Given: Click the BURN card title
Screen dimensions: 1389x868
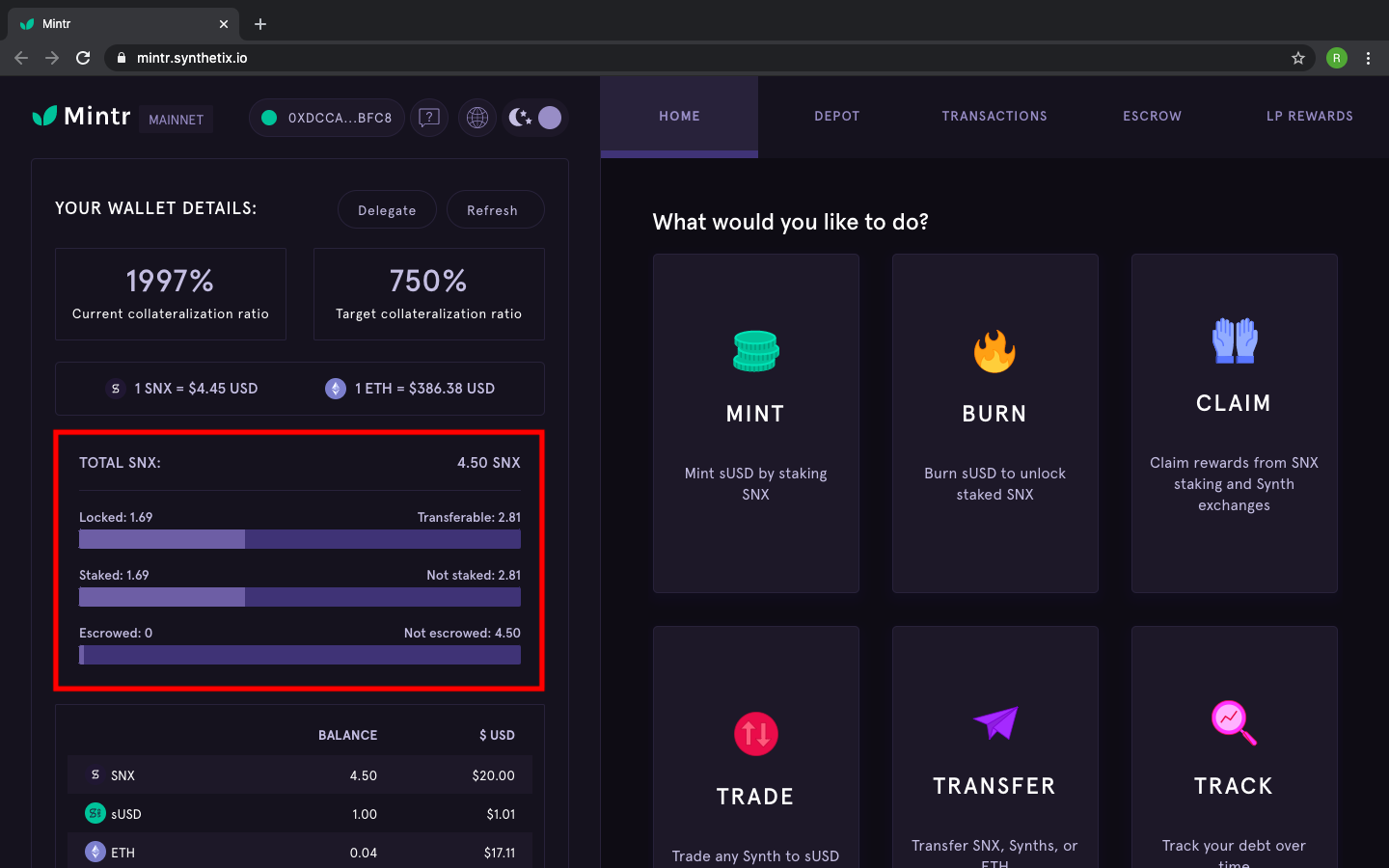Looking at the screenshot, I should [x=994, y=414].
